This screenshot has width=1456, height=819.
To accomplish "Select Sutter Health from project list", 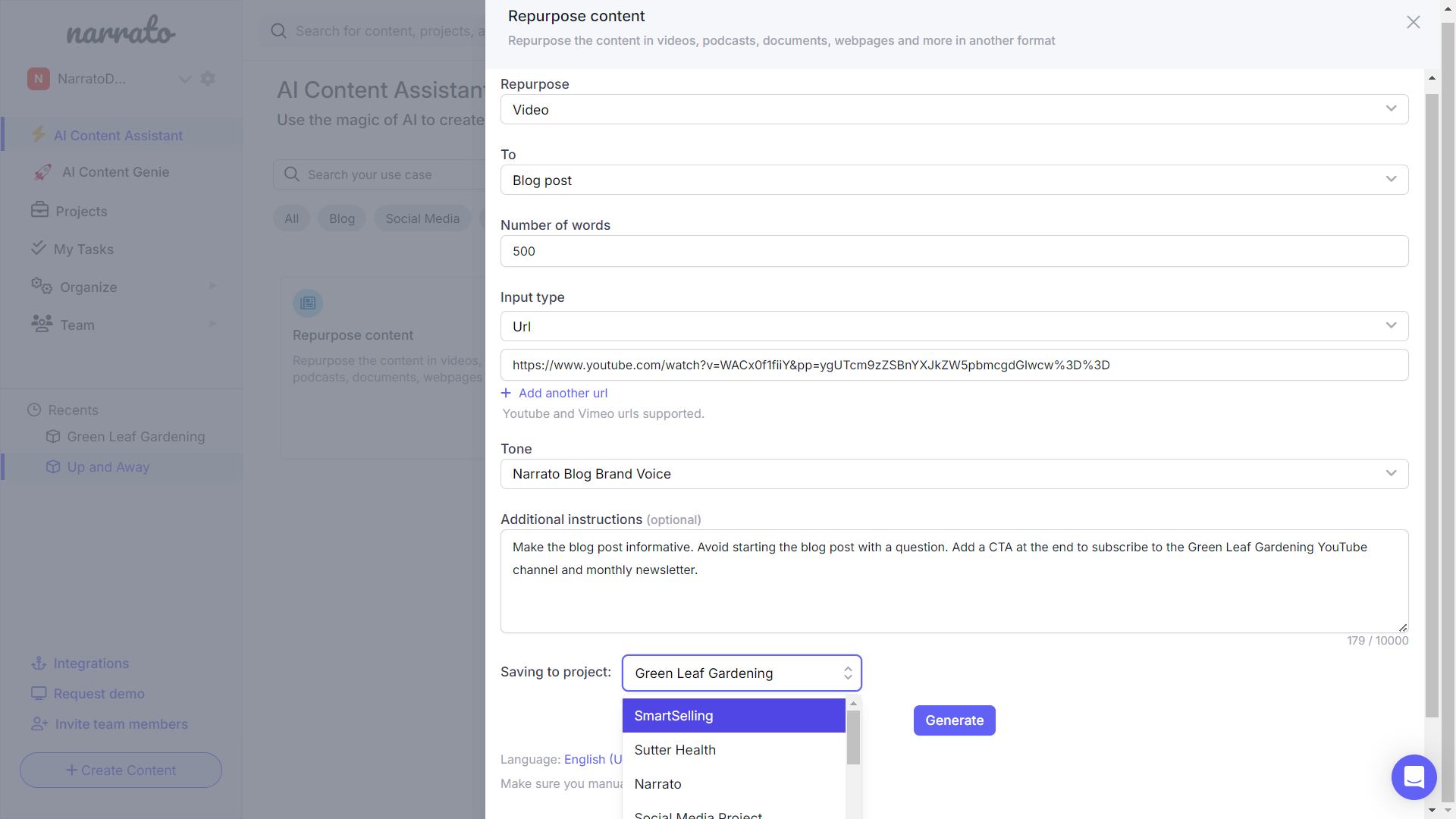I will pyautogui.click(x=675, y=750).
